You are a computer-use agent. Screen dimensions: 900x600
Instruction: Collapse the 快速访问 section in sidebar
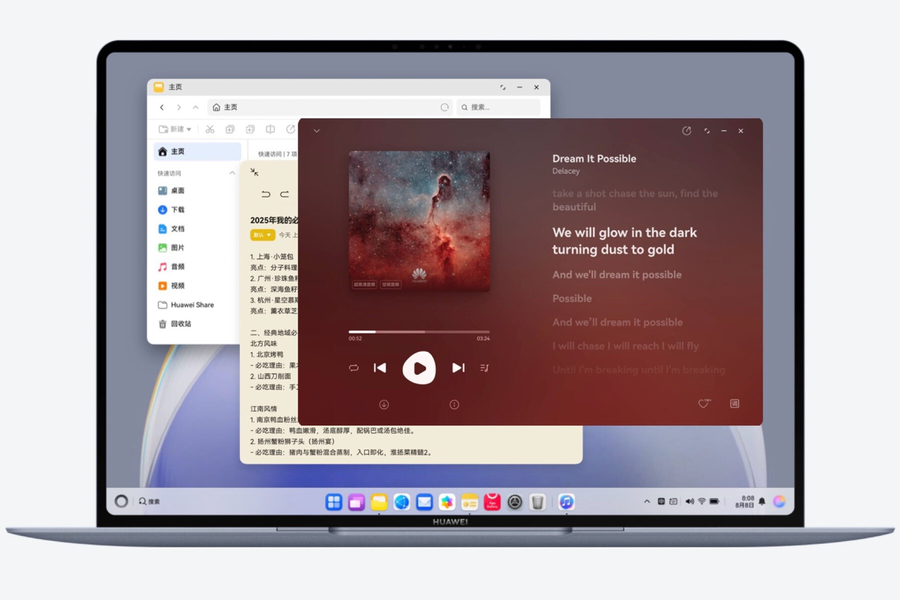(x=232, y=173)
